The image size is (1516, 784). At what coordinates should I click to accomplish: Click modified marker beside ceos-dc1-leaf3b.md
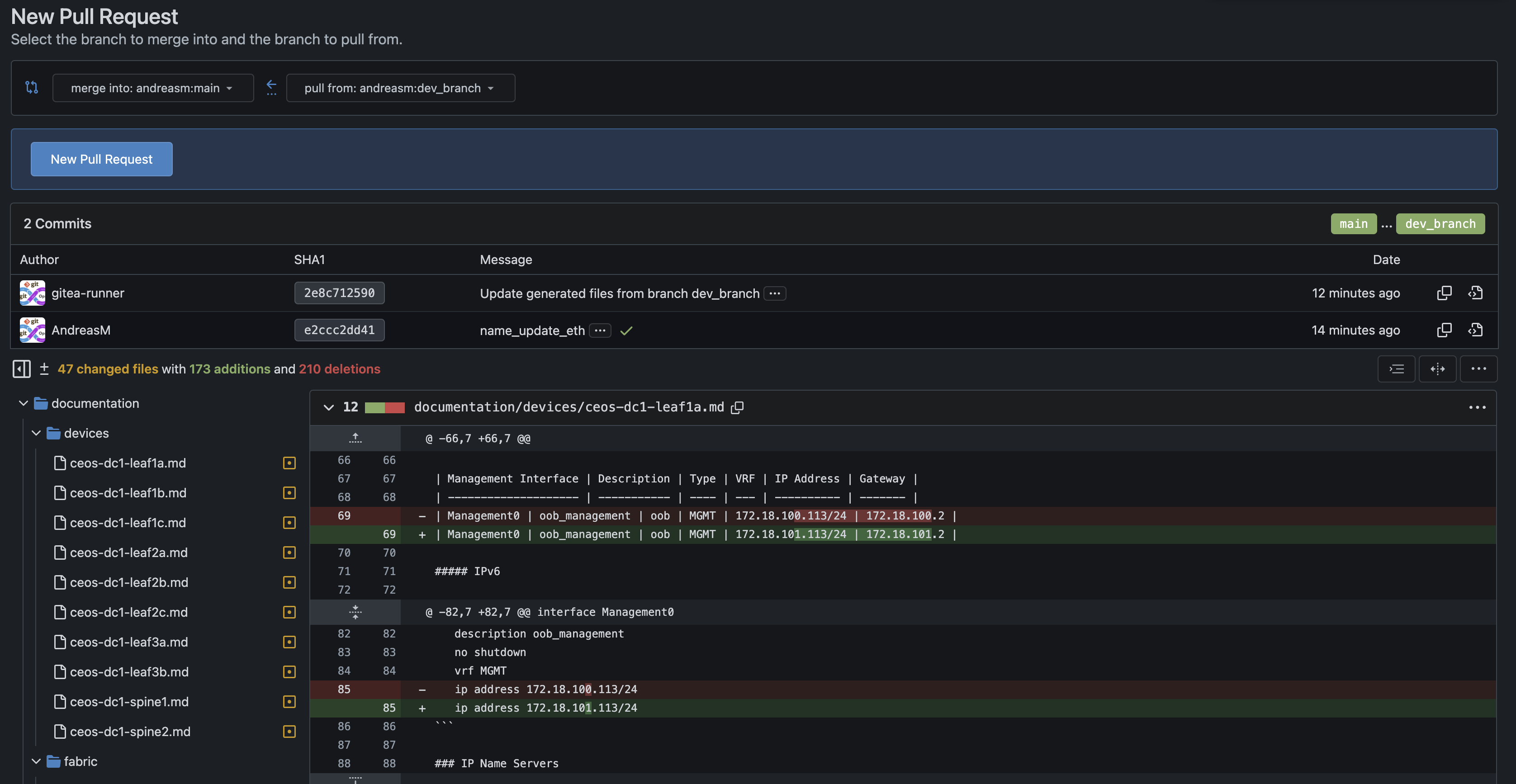(289, 672)
